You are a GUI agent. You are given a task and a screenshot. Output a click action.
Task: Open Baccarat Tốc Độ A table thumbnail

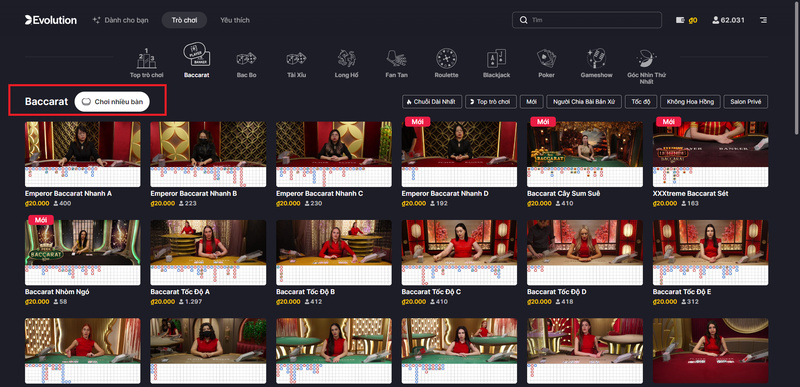coord(208,252)
